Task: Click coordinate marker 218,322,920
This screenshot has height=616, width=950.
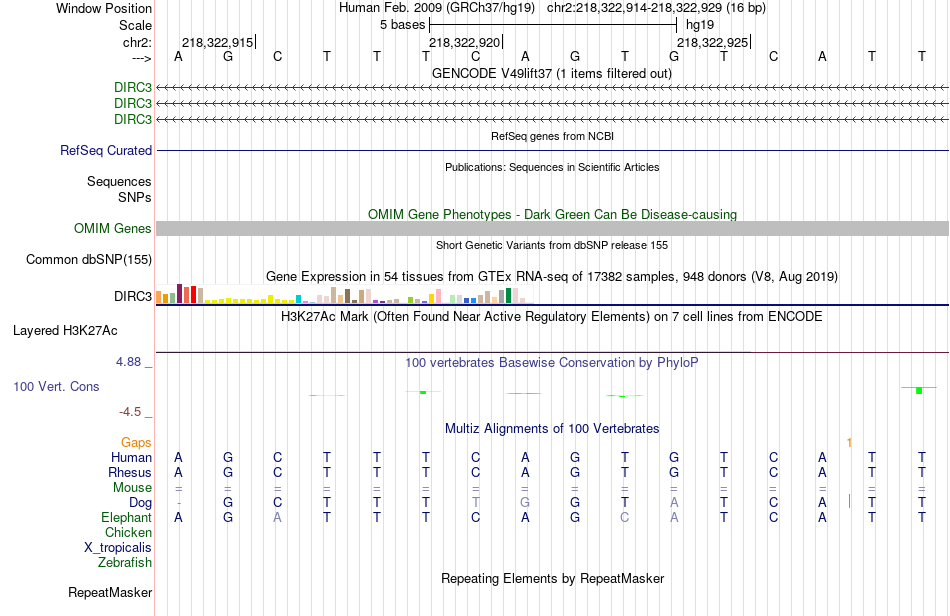Action: 465,42
